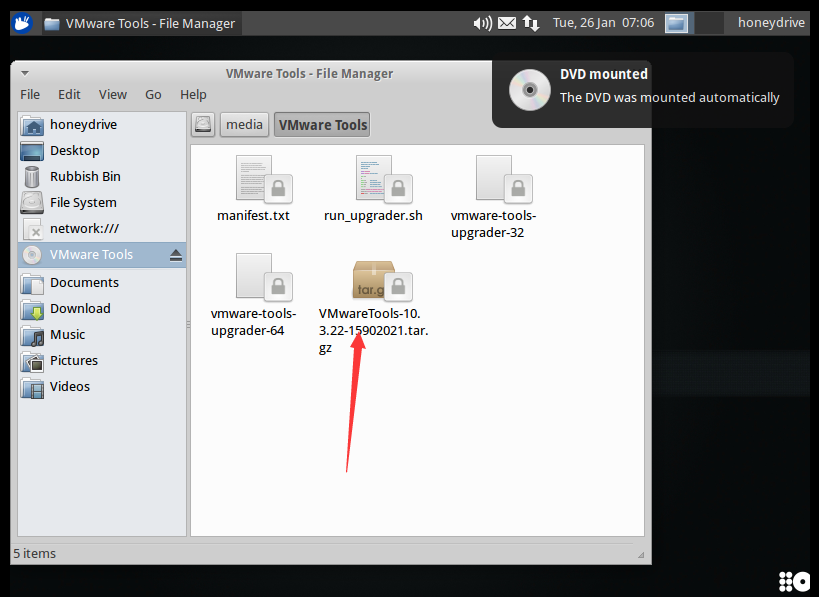Go to the media path button
Viewport: 819px width, 597px height.
[244, 125]
